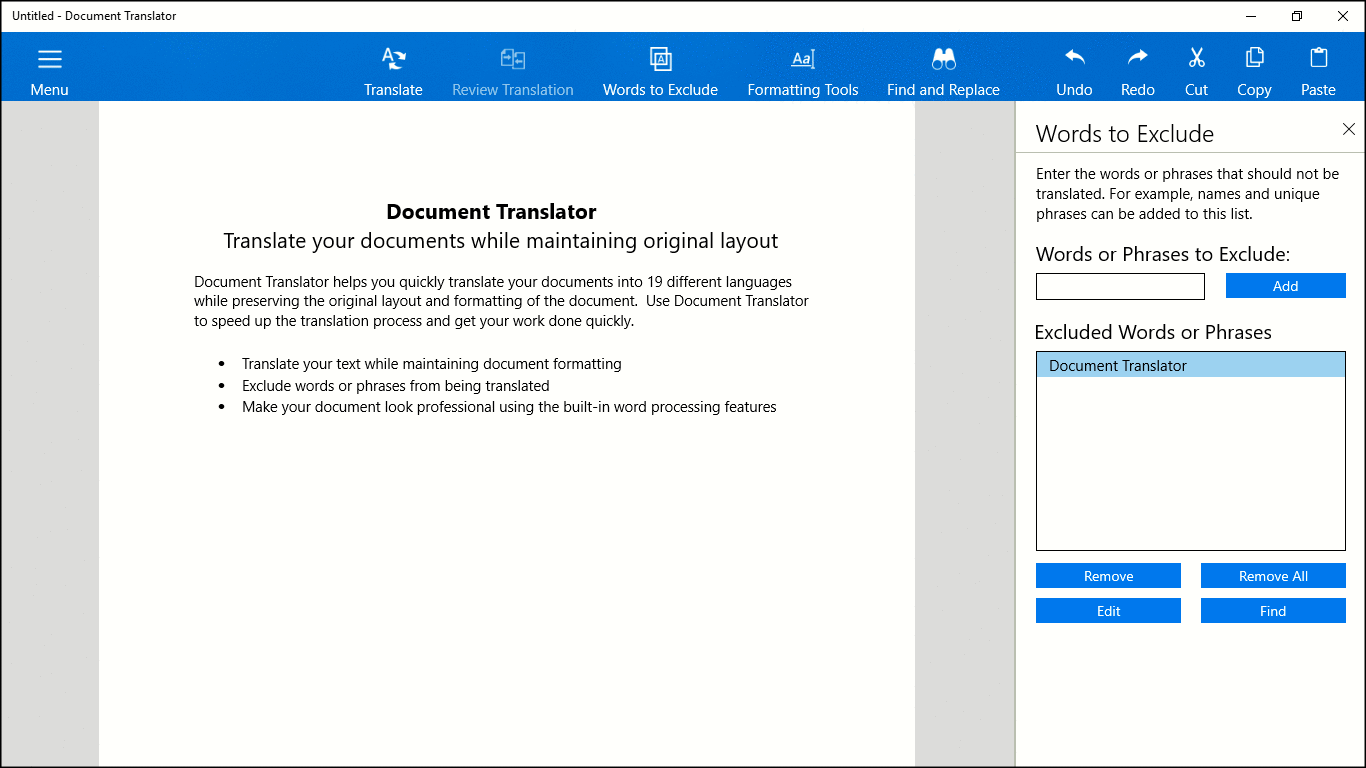
Task: Open Find and Replace binoculars icon
Action: [943, 60]
